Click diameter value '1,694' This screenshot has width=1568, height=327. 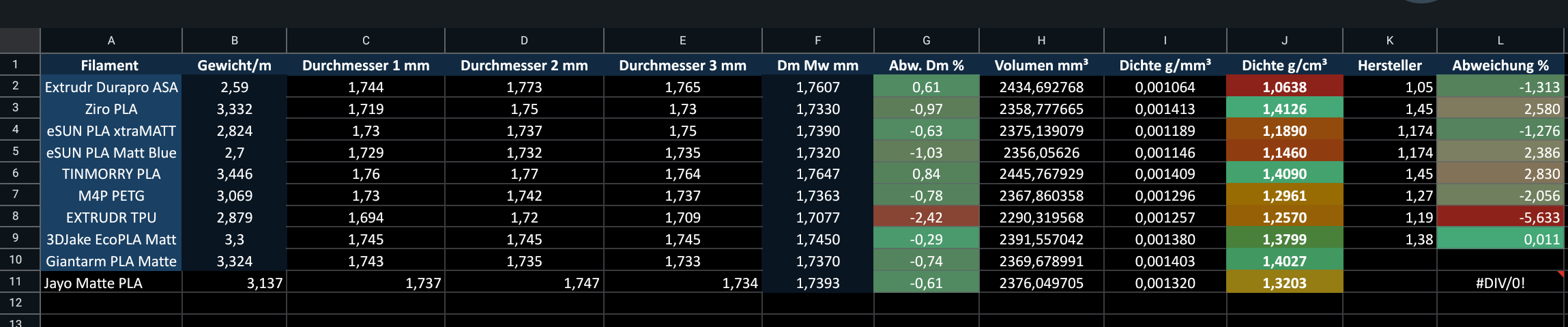tap(366, 217)
